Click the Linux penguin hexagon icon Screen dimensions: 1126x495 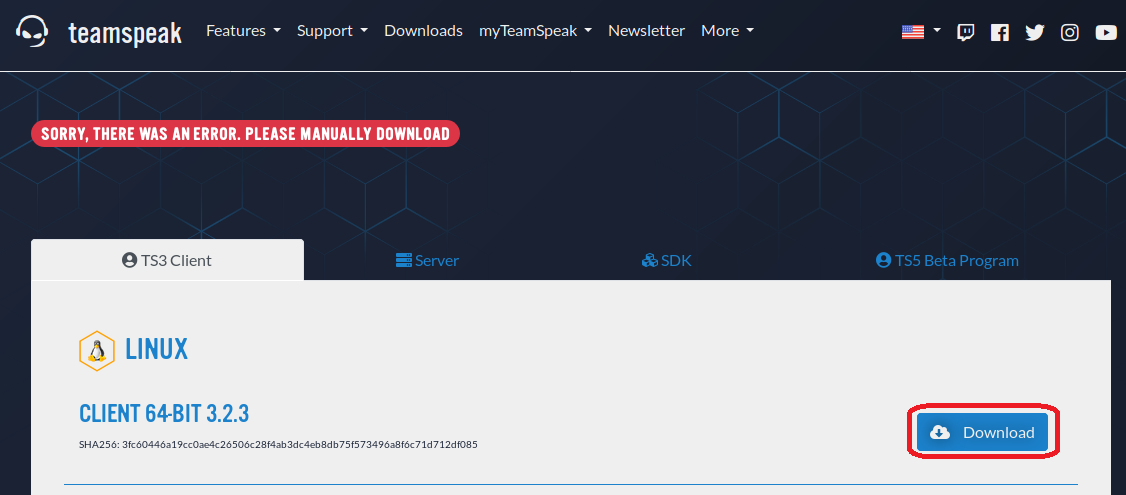click(x=97, y=350)
